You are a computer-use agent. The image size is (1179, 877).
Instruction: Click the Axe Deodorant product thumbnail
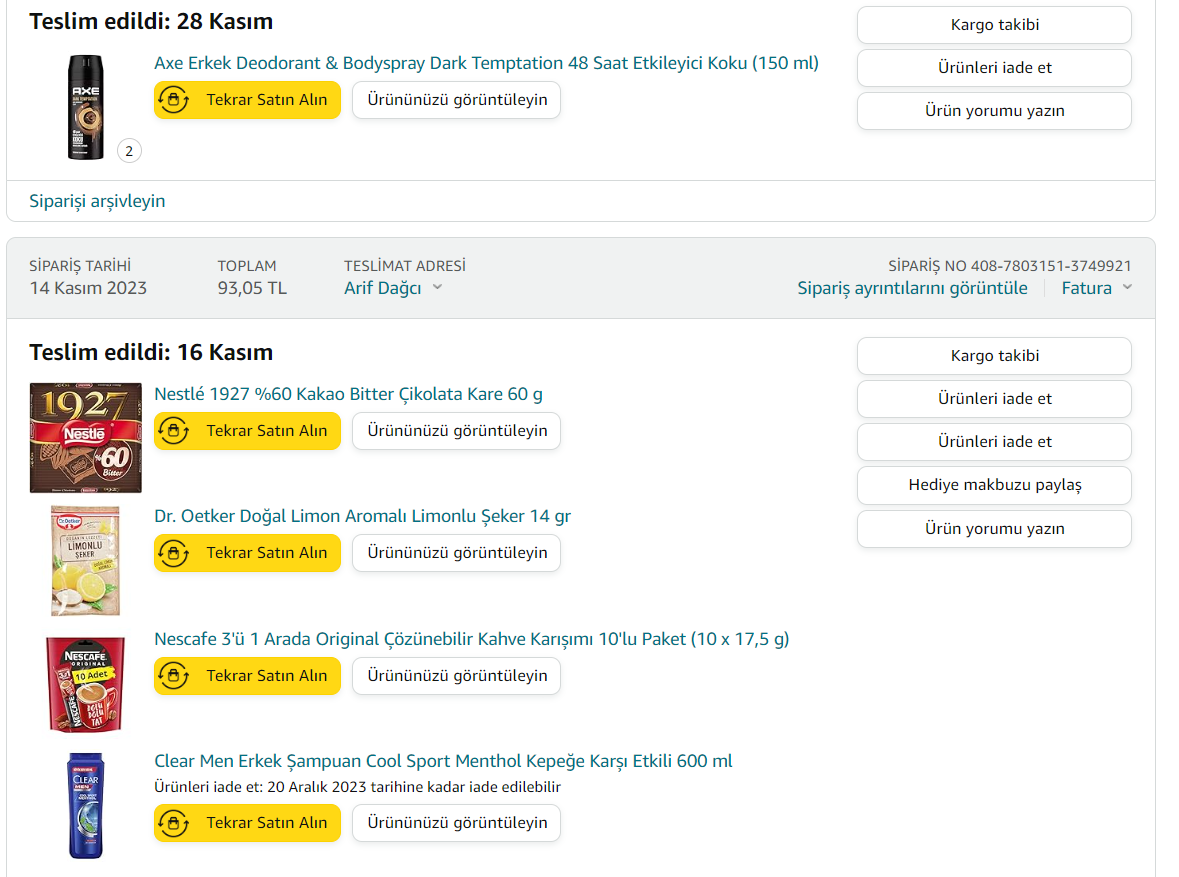86,107
